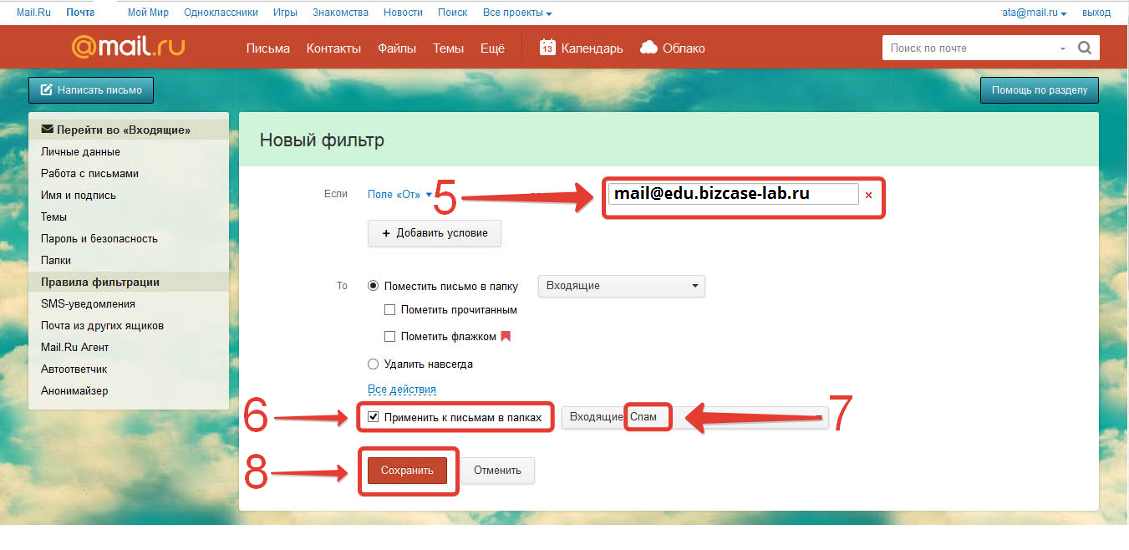Expand the Все проекты menu
The width and height of the screenshot is (1129, 550).
coord(516,13)
